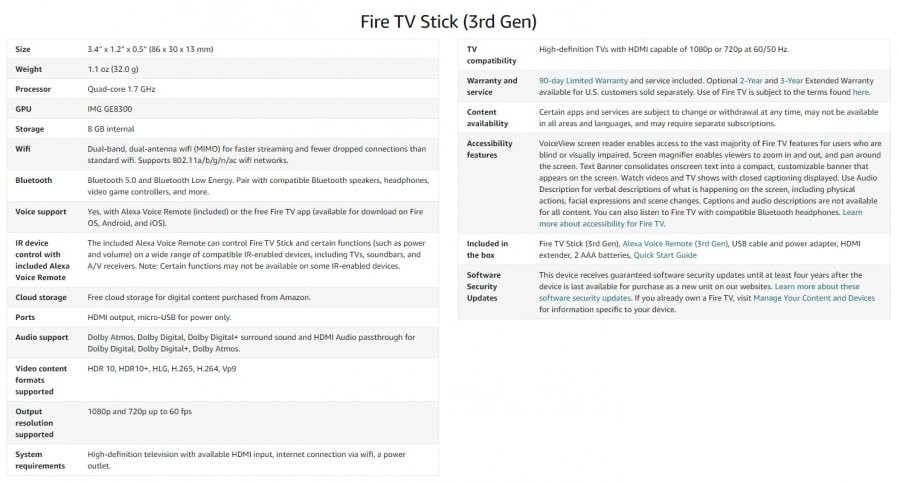
Task: Open the 2-Year extended warranty link
Action: coord(751,81)
